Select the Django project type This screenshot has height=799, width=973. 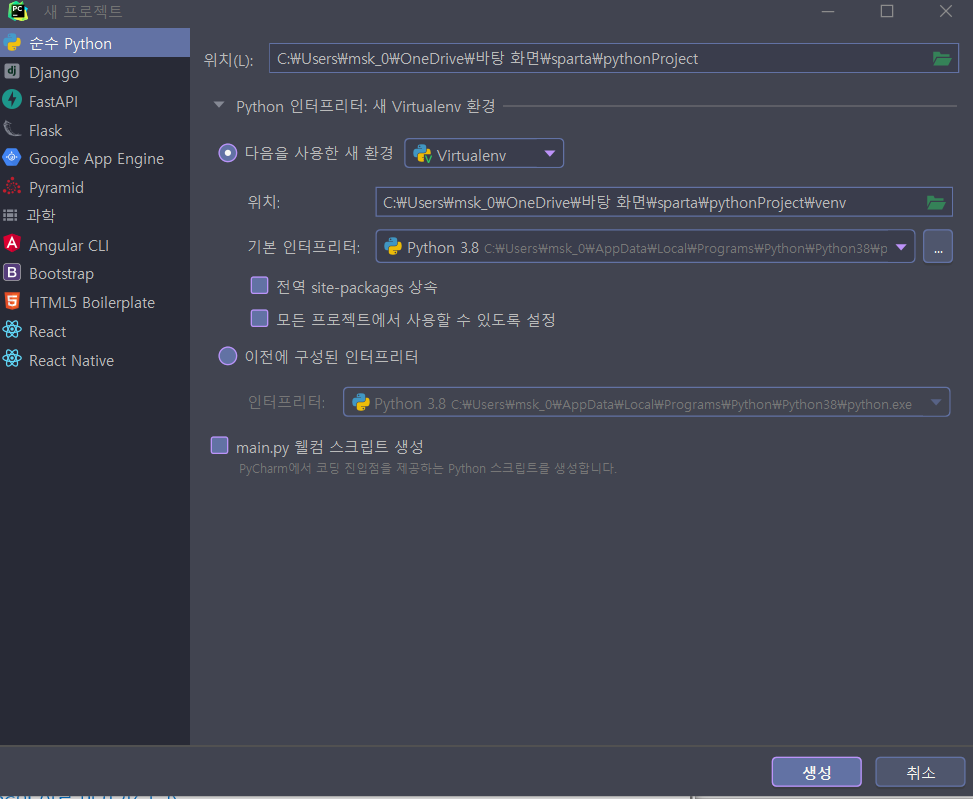click(95, 72)
